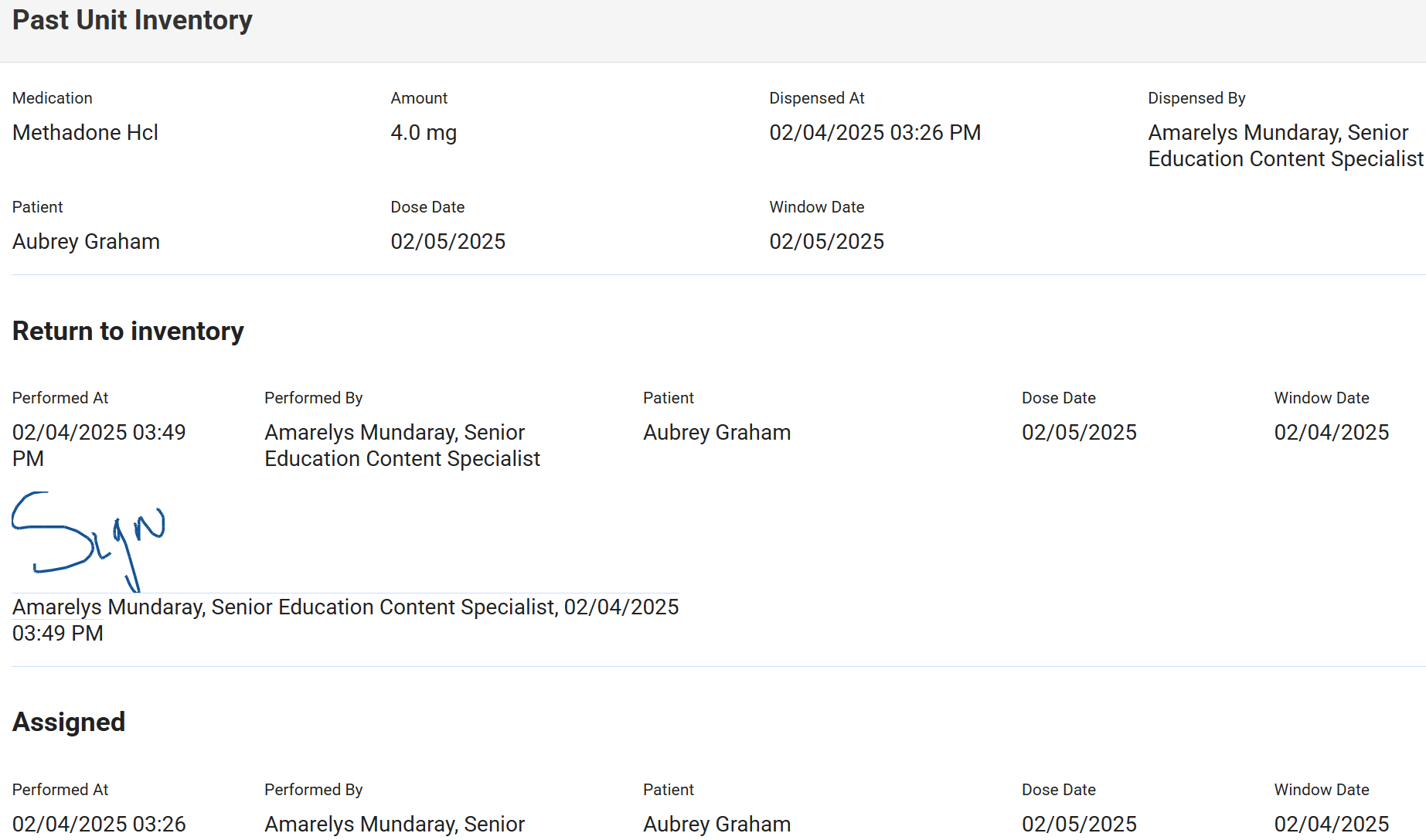Screen dimensions: 1426x840
Task: Click patient Aubrey Graham in Assigned section
Action: 716,825
